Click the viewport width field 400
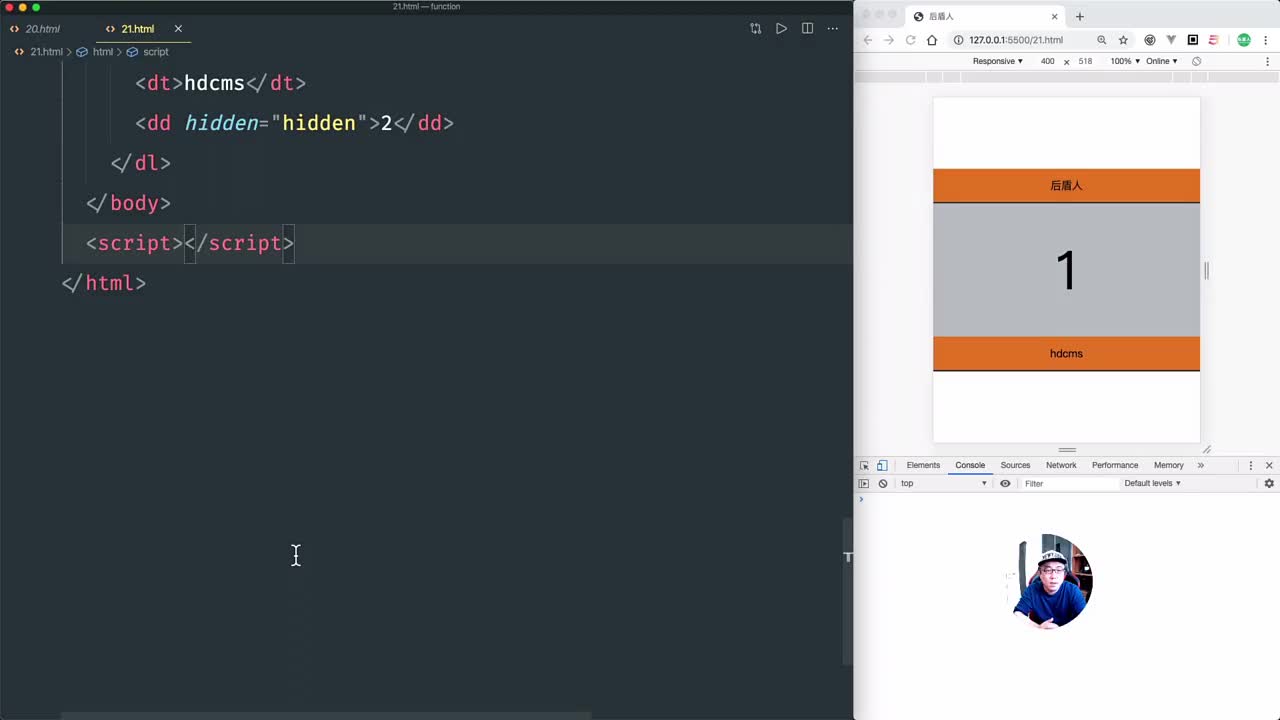This screenshot has height=720, width=1280. pyautogui.click(x=1047, y=61)
